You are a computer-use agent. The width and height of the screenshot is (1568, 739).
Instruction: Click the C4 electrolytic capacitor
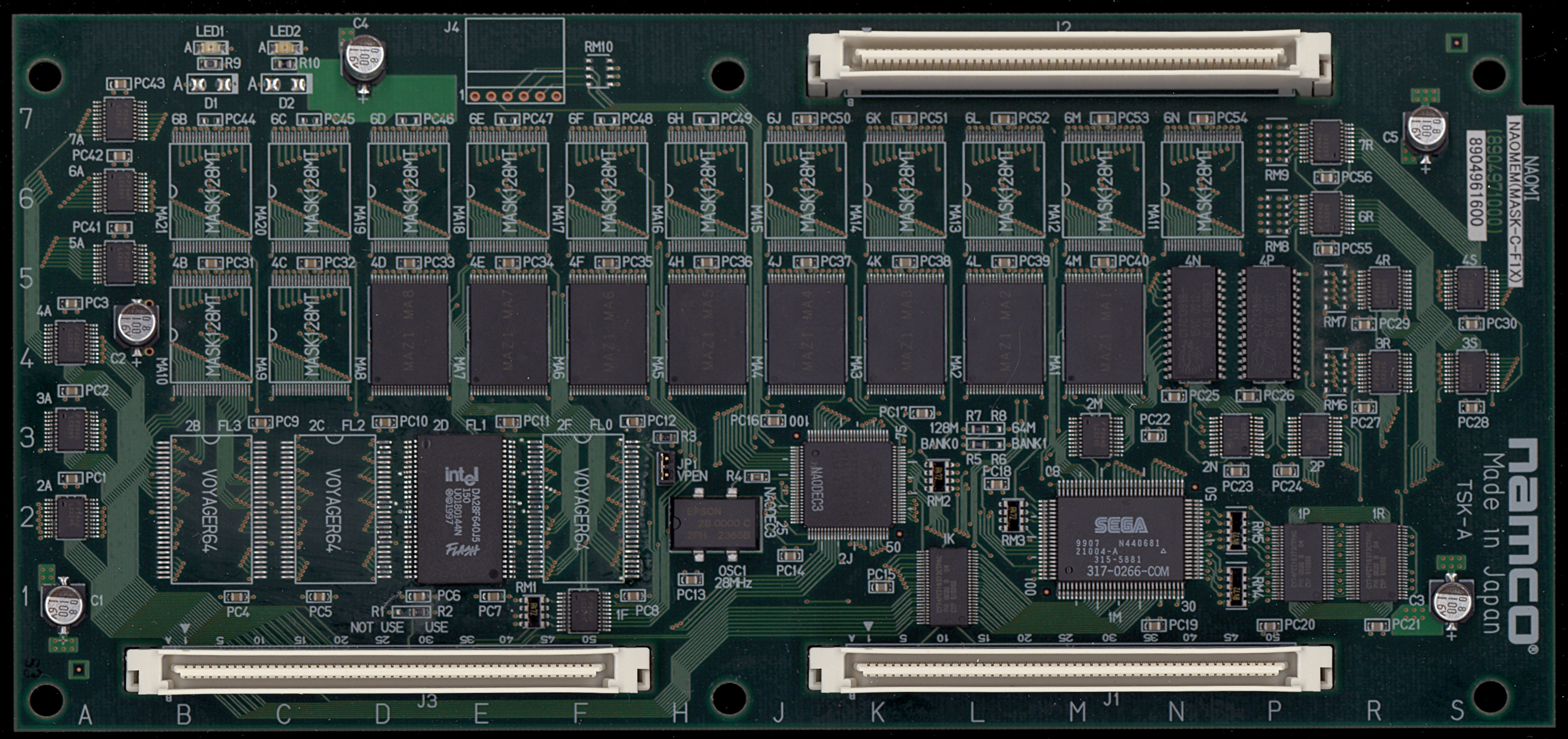tap(364, 58)
